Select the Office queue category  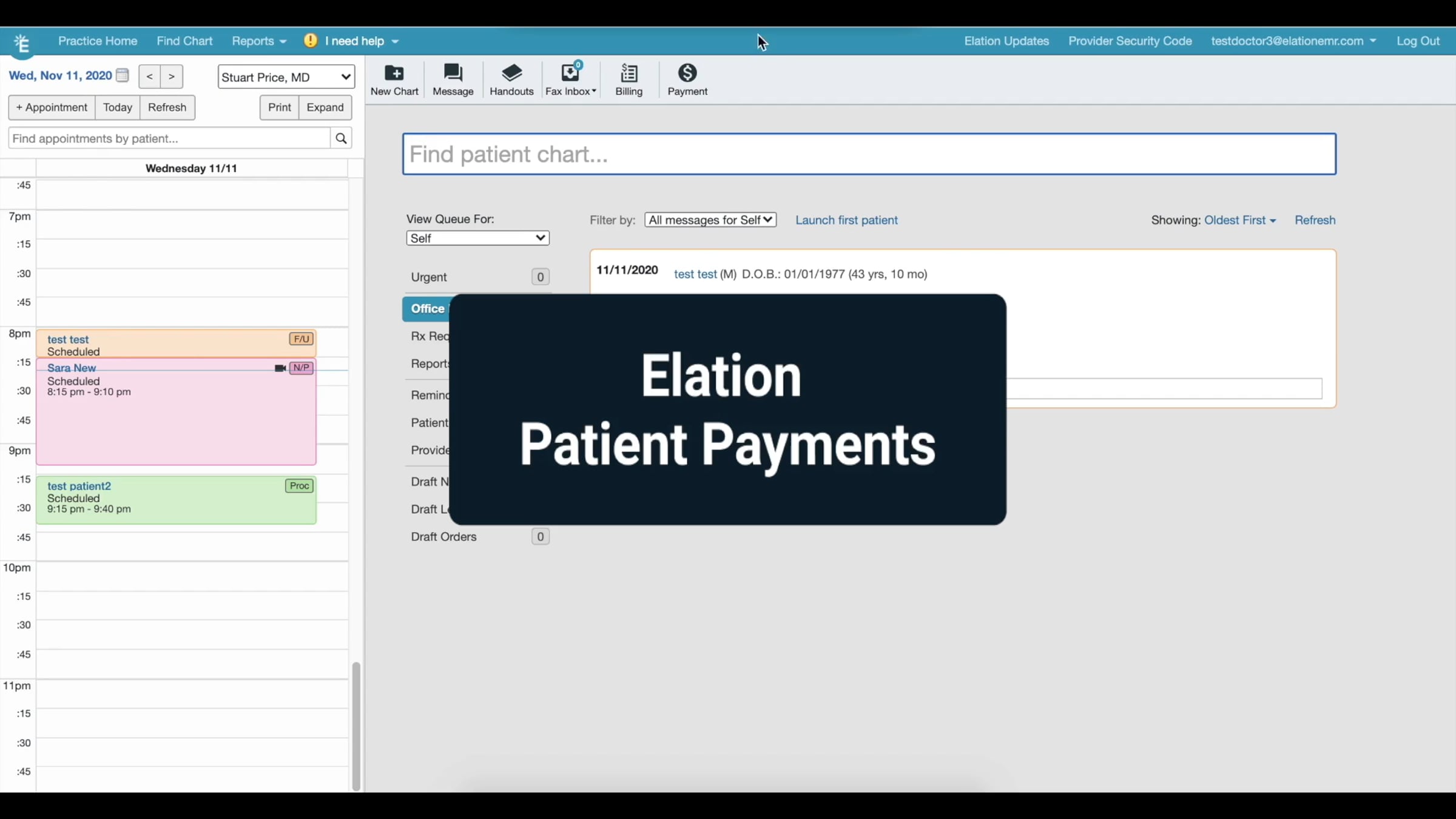[x=426, y=309]
